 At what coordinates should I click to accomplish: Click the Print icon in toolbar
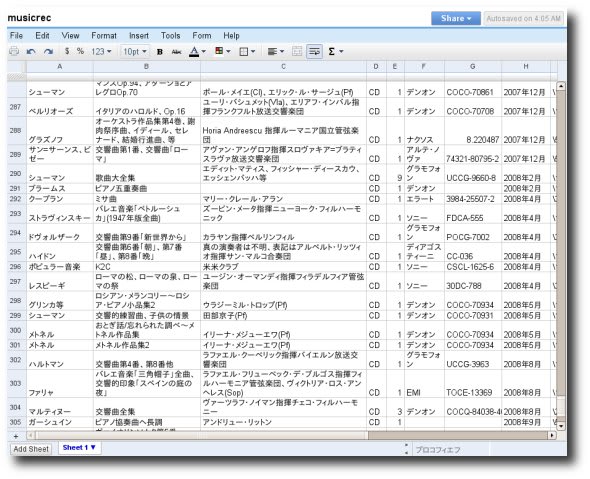click(14, 51)
